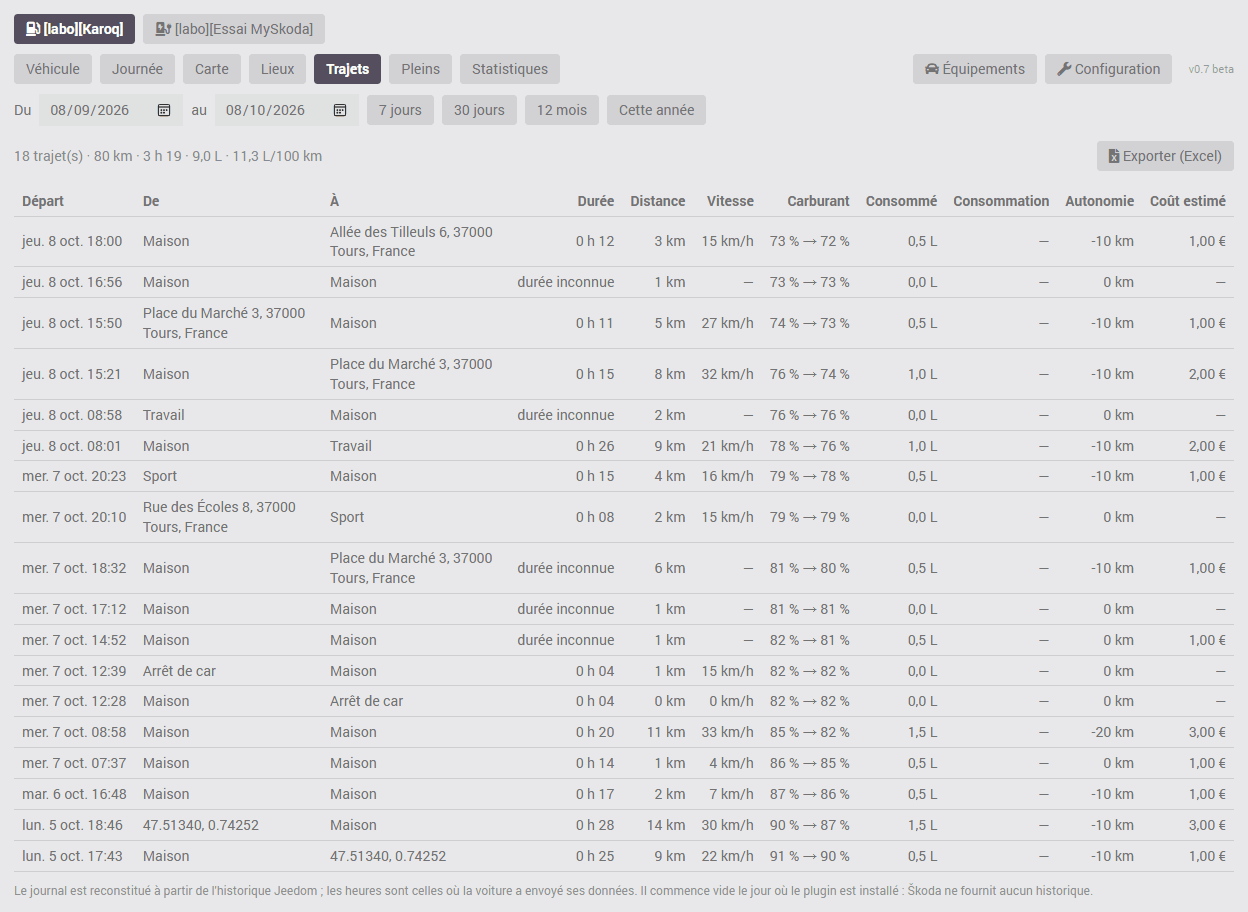Image resolution: width=1248 pixels, height=912 pixels.
Task: Select the trip row mar. 6 oct. 16:48
Action: click(624, 794)
